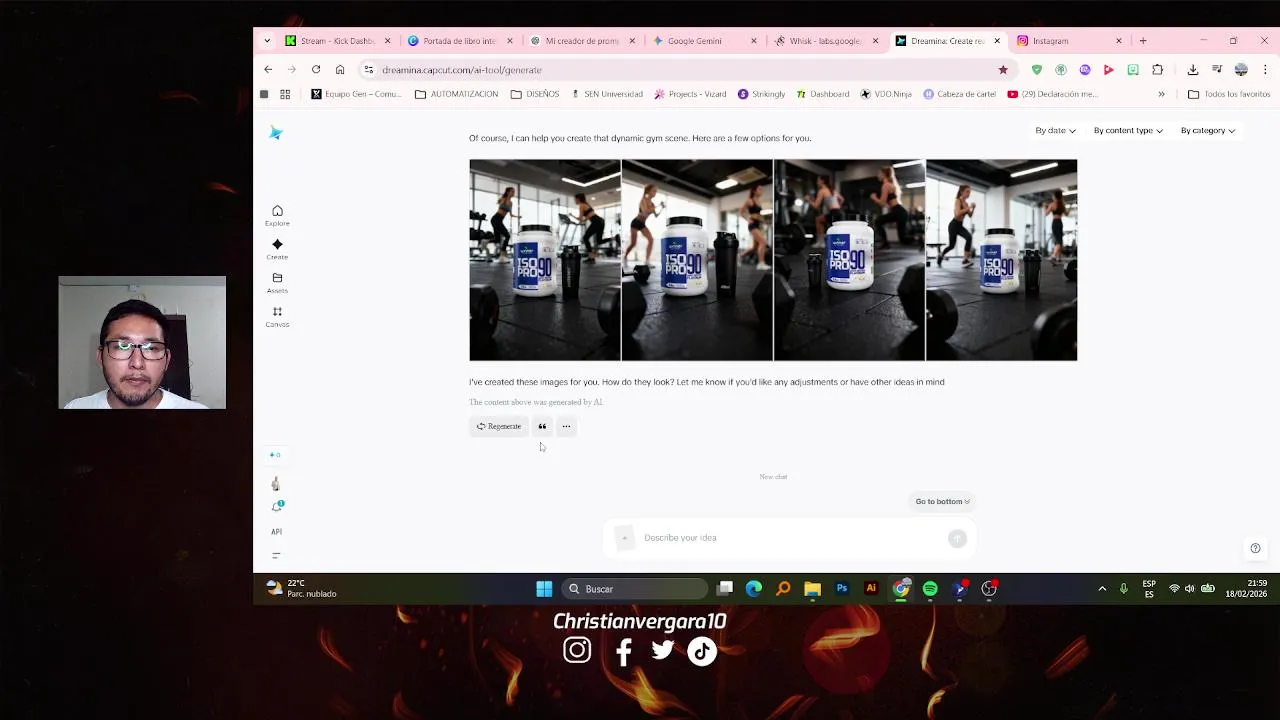Go to the browser home page
1280x720 pixels.
(x=340, y=69)
